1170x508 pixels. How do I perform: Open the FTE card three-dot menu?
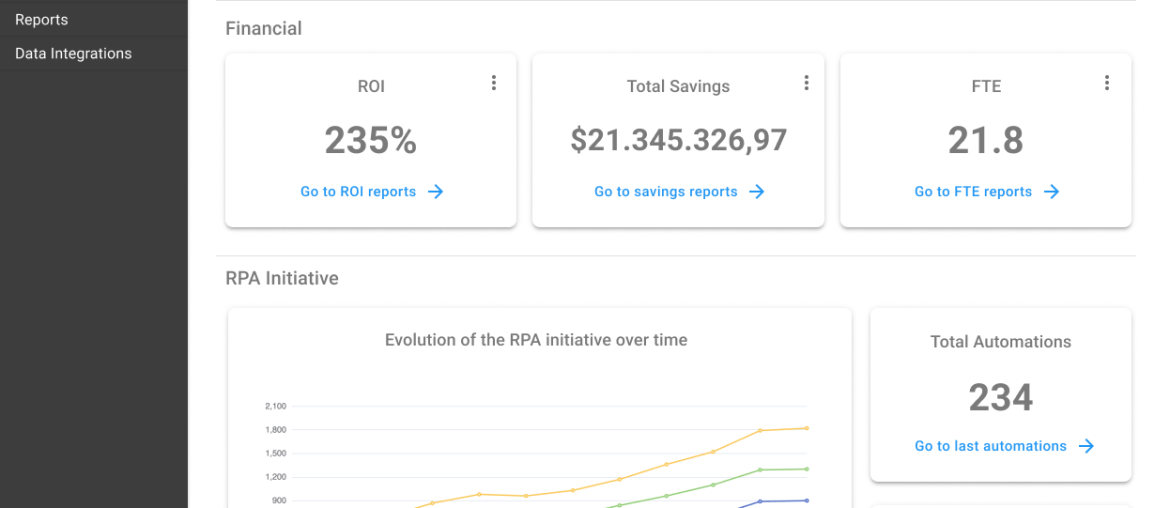coord(1106,83)
